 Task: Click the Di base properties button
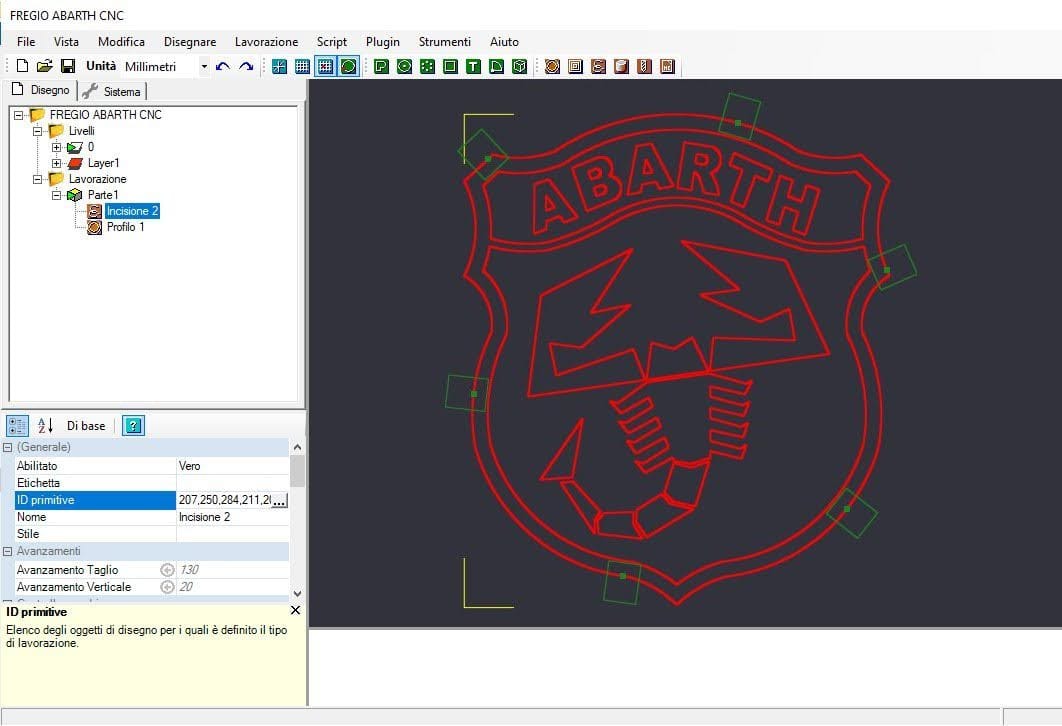click(x=86, y=426)
